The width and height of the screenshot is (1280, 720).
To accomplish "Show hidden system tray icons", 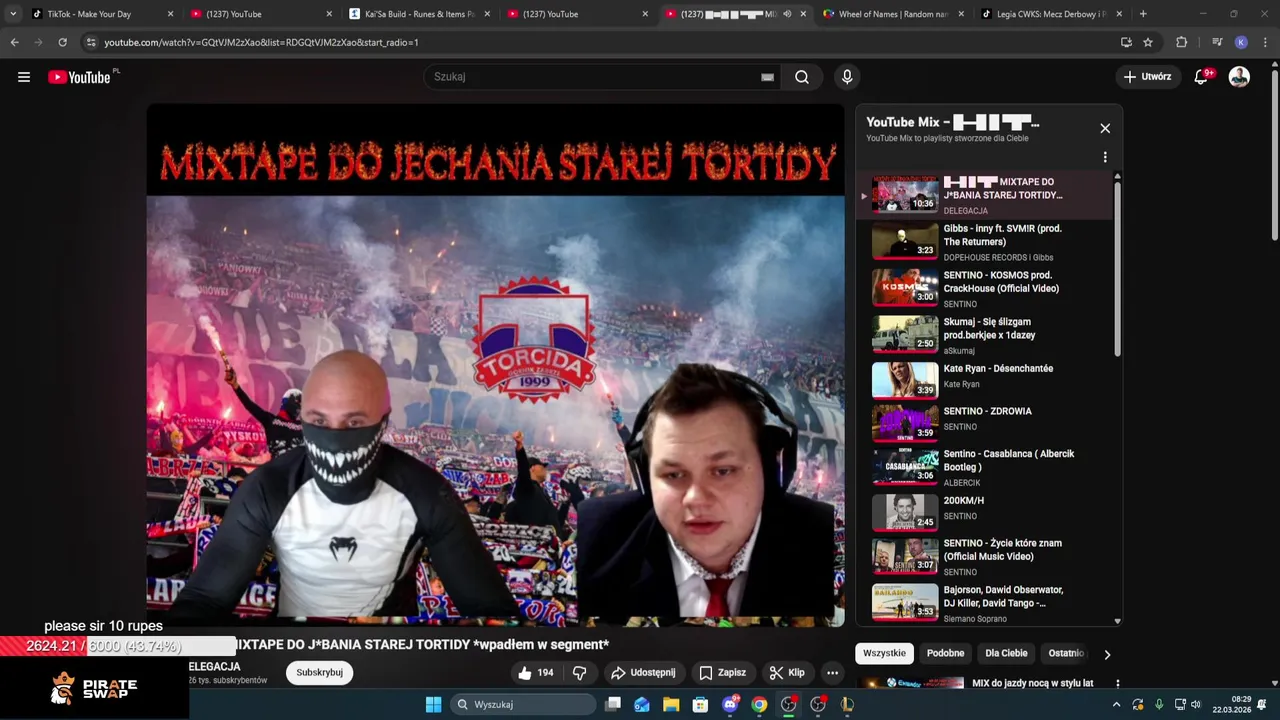I will (x=1116, y=704).
